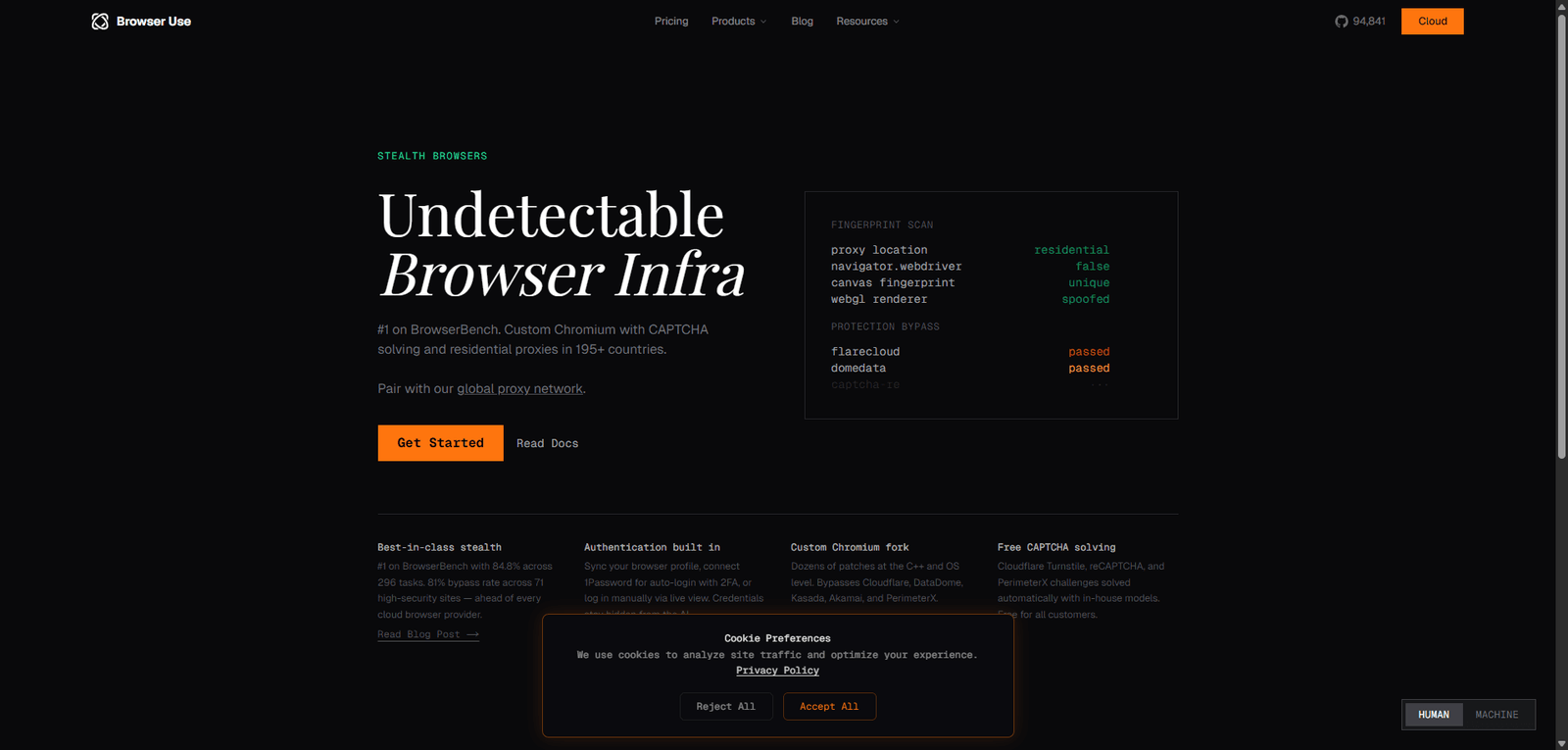Open Read Docs link
This screenshot has width=1568, height=750.
547,444
